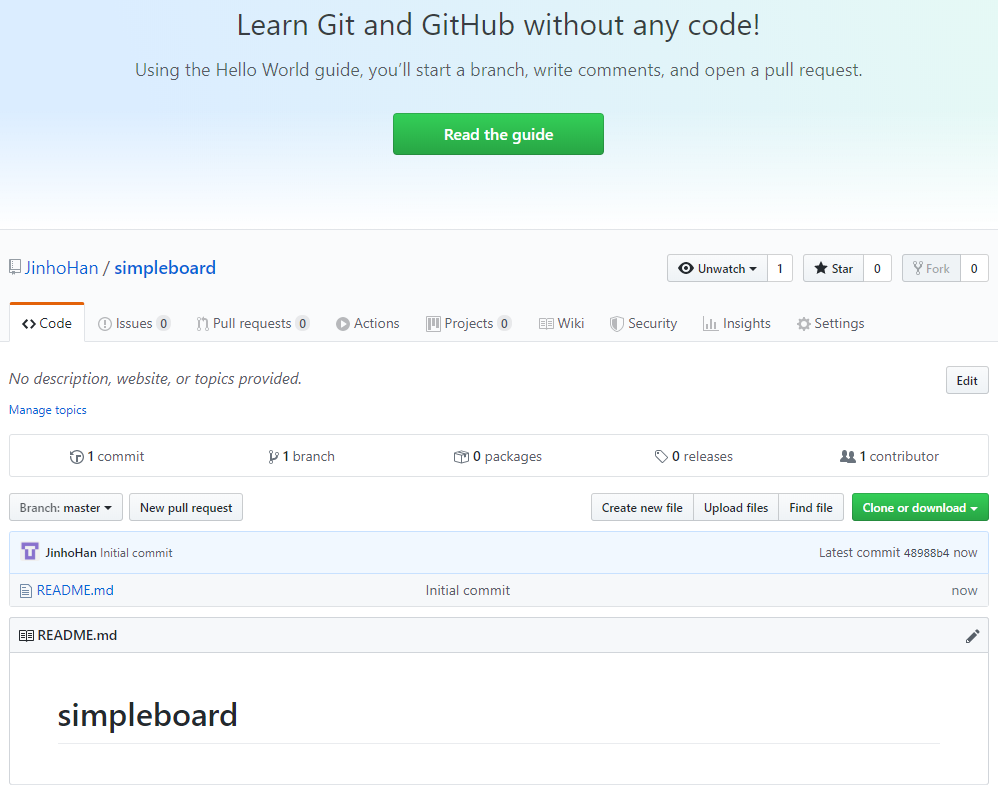Click the branch icon beside 1 branch
The height and width of the screenshot is (791, 998).
273,457
